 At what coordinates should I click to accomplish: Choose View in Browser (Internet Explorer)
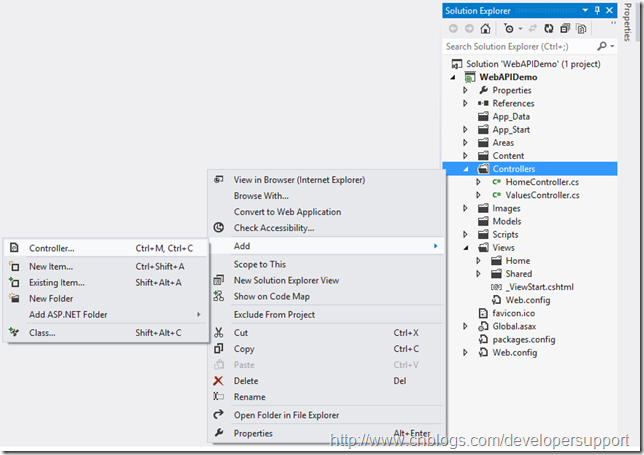pos(299,180)
